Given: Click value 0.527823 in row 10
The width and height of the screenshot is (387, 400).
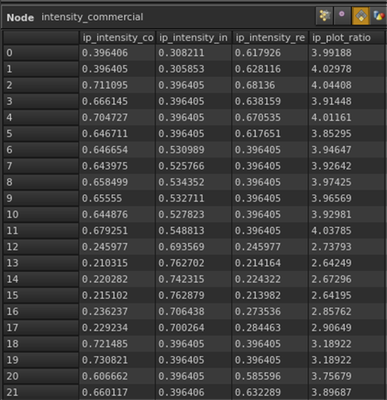Looking at the screenshot, I should tap(181, 214).
